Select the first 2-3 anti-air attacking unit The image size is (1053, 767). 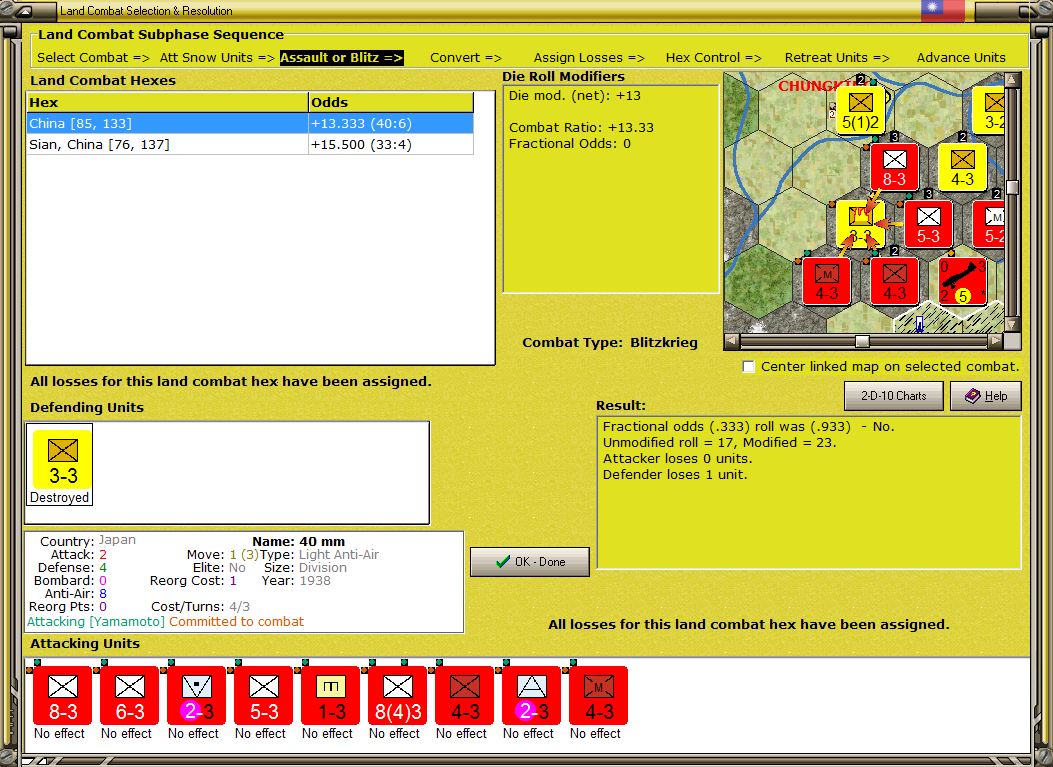197,696
